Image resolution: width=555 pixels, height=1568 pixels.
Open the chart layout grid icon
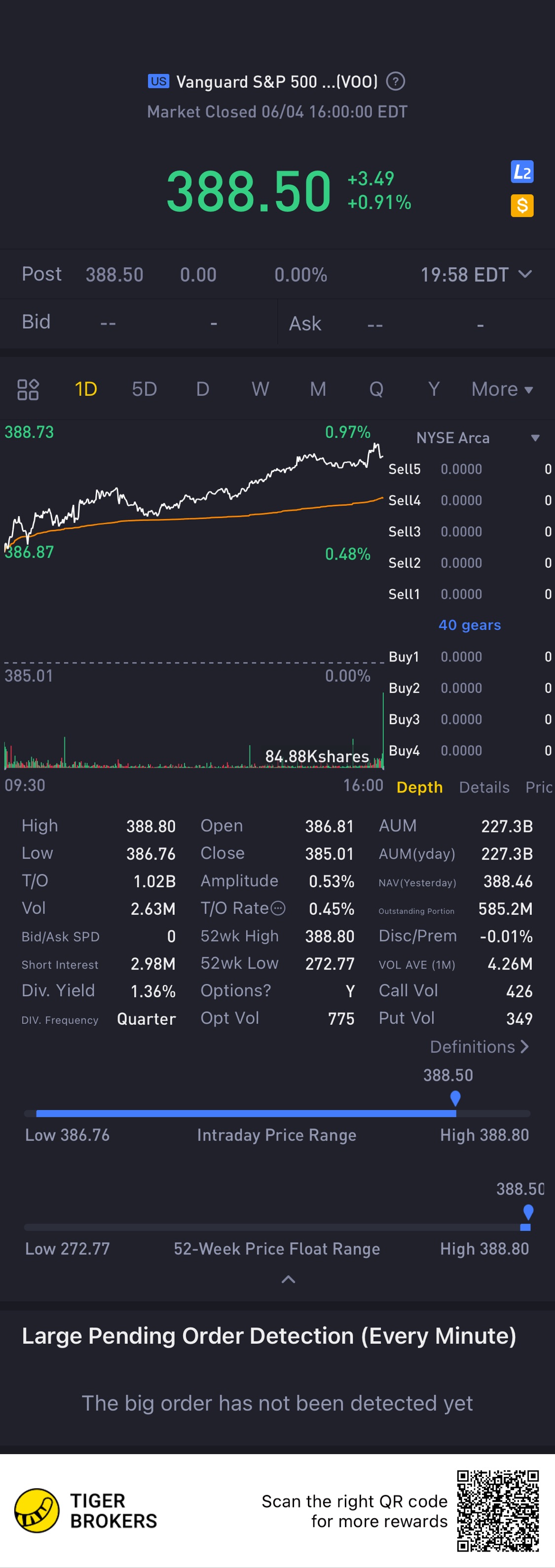click(x=28, y=389)
